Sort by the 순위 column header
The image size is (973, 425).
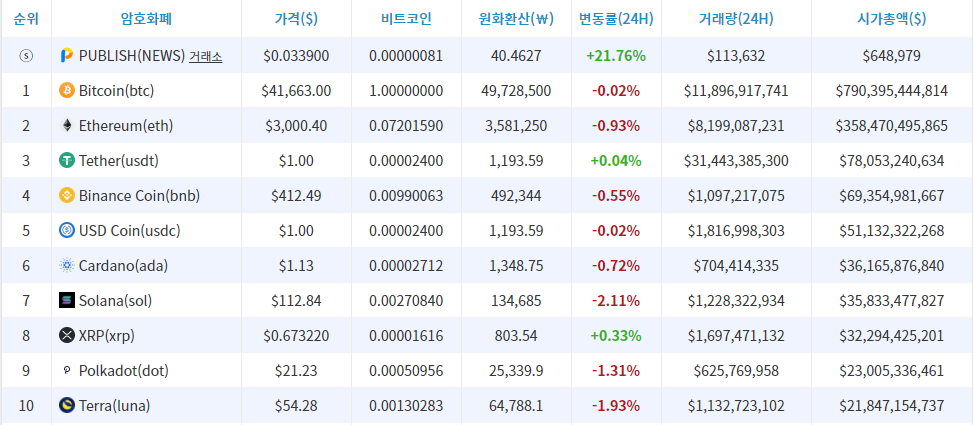click(x=26, y=19)
